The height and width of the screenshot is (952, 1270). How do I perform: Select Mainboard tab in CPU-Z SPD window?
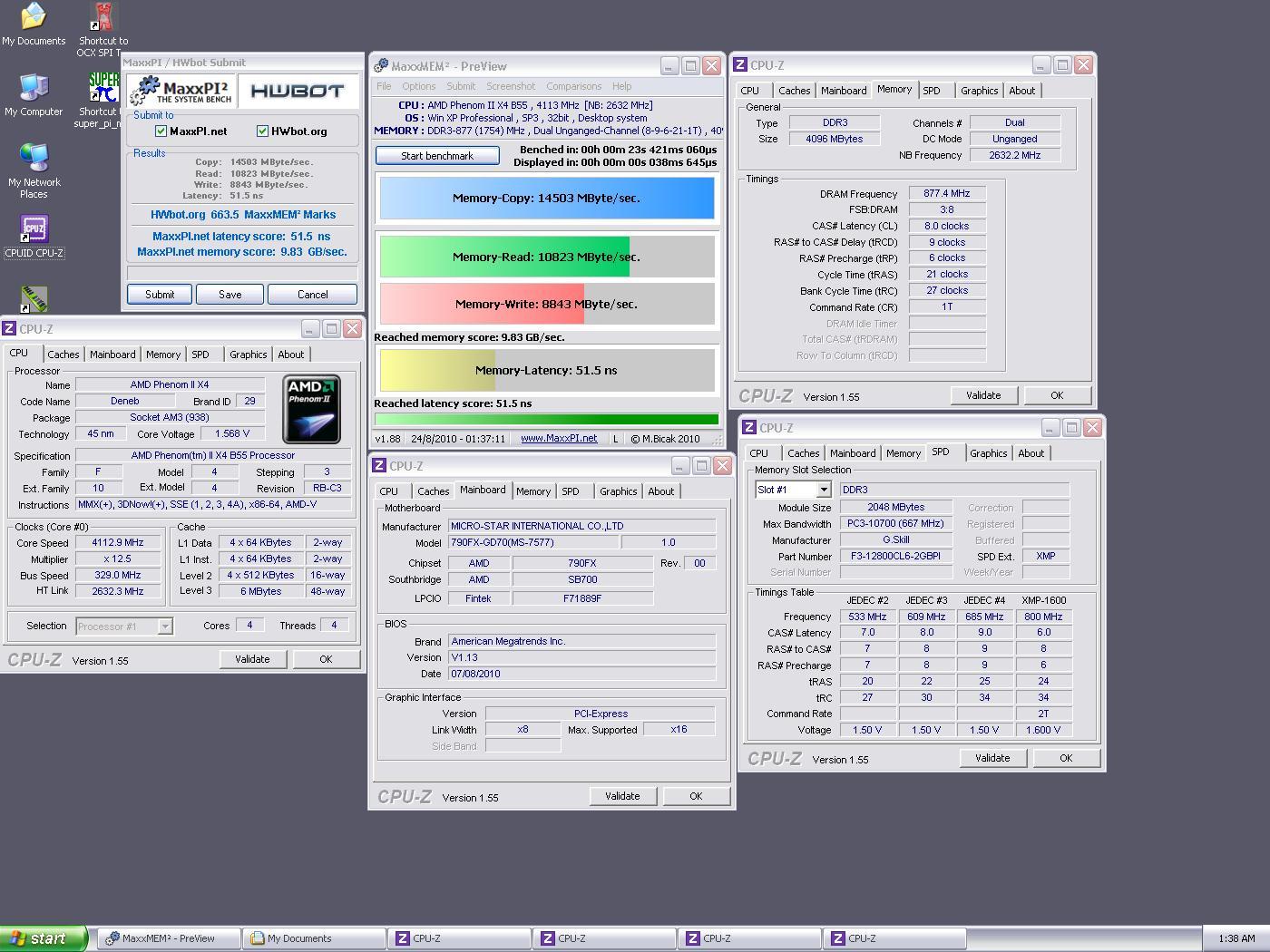click(853, 453)
